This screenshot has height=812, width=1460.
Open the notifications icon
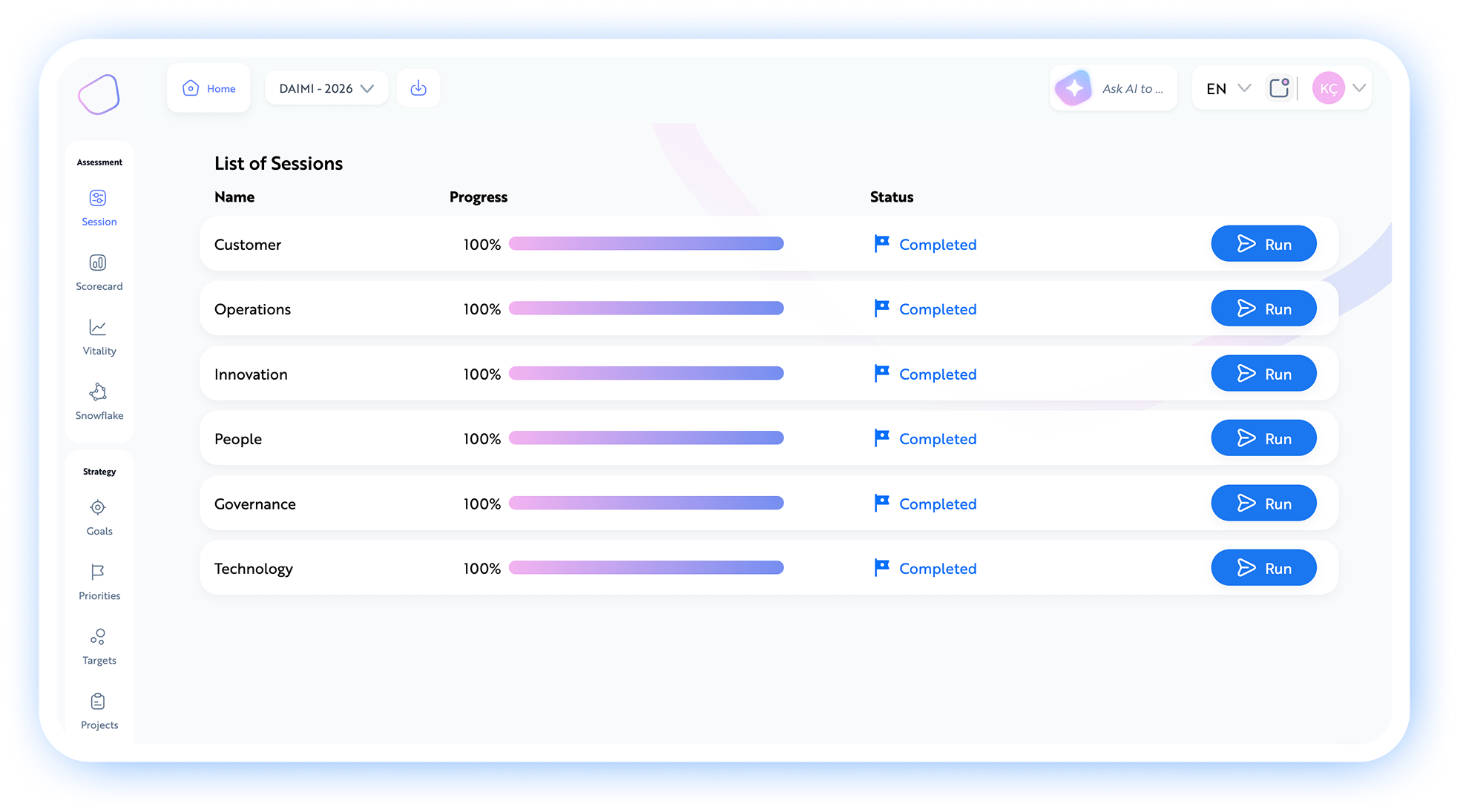[1279, 88]
